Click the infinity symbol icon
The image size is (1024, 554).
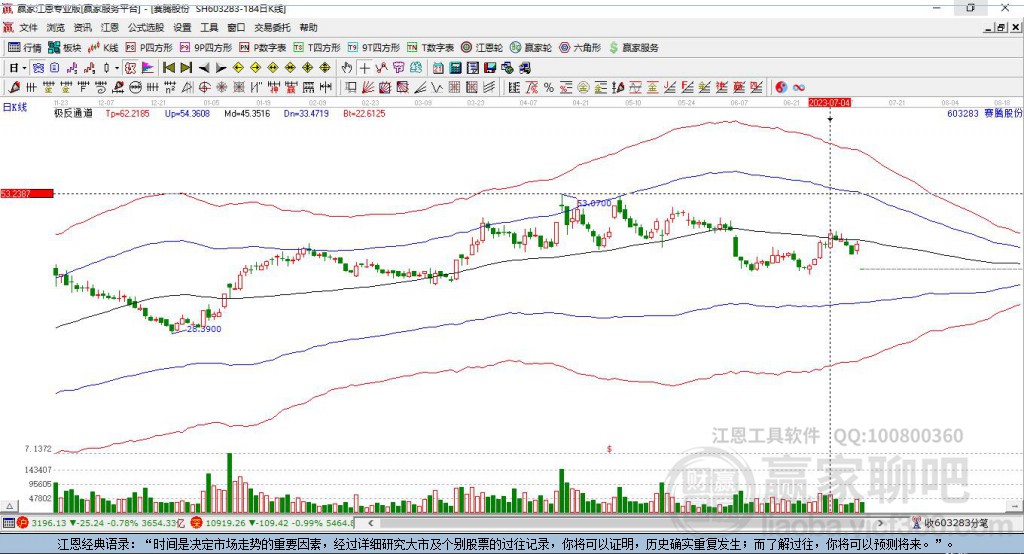point(800,86)
